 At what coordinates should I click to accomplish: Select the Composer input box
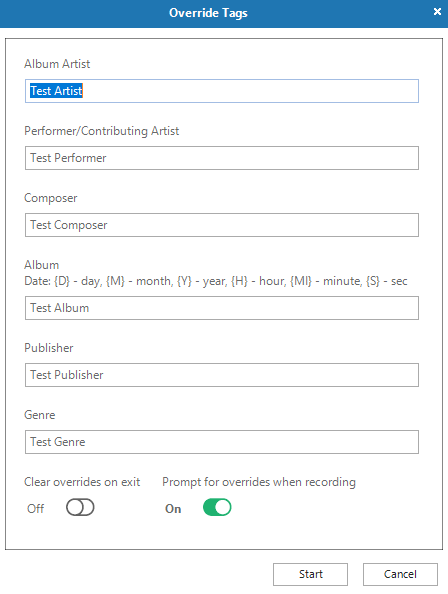click(x=222, y=225)
